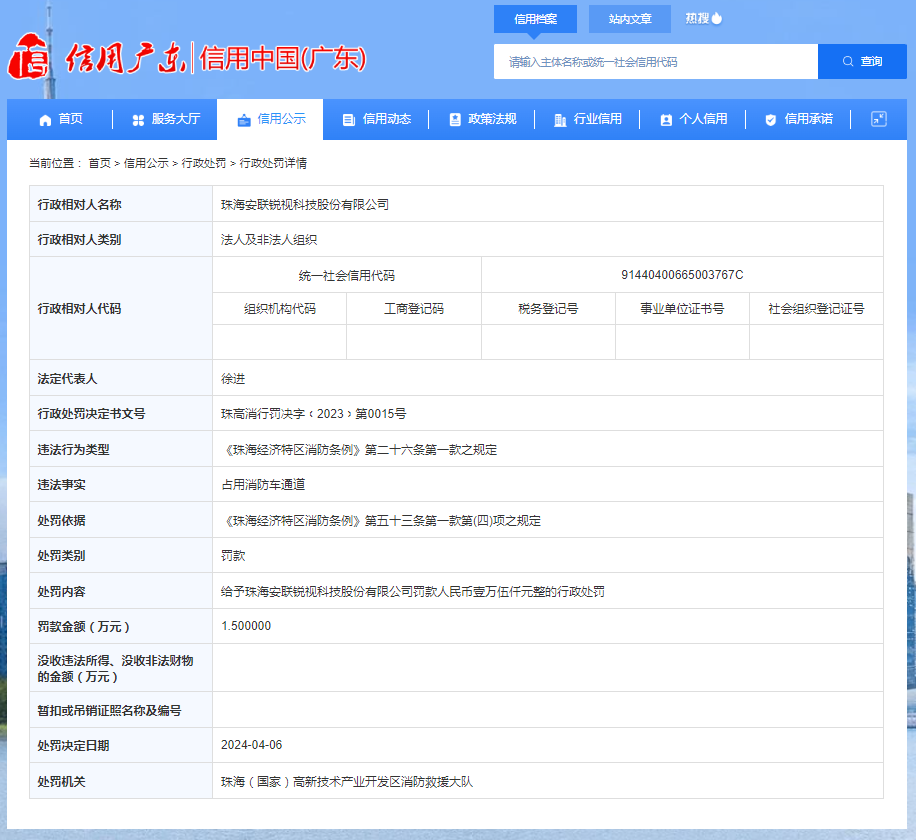Click the 暂扣或吊销证照名称及编号 row label
916x840 pixels.
109,710
